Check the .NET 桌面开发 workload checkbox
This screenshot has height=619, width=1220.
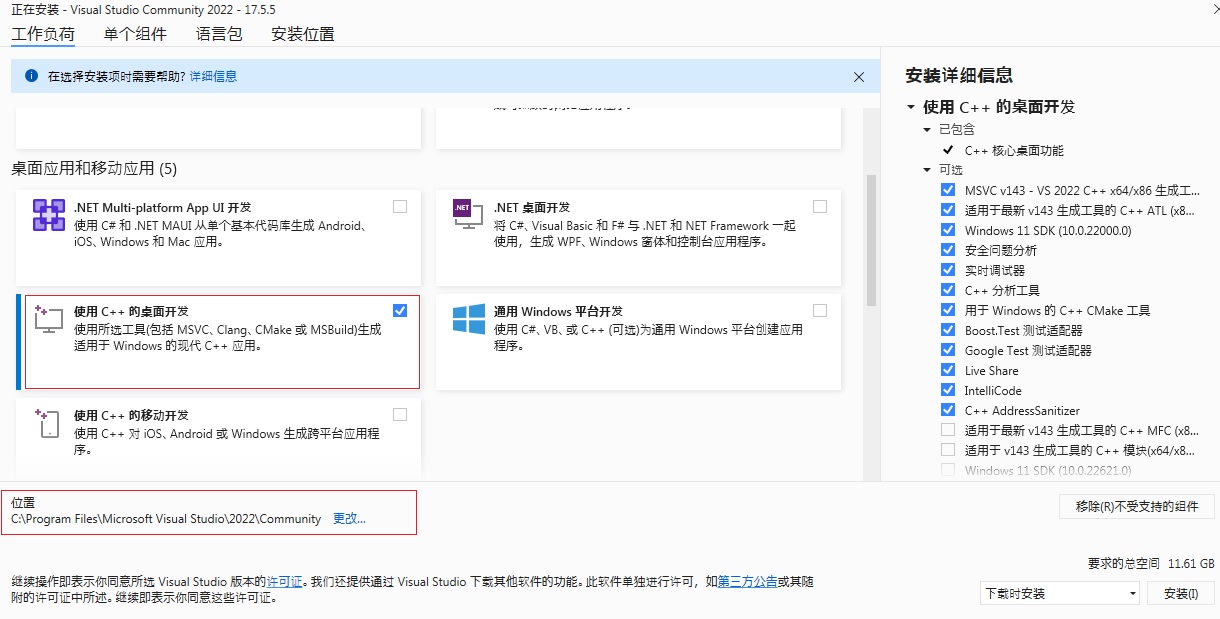[x=820, y=207]
